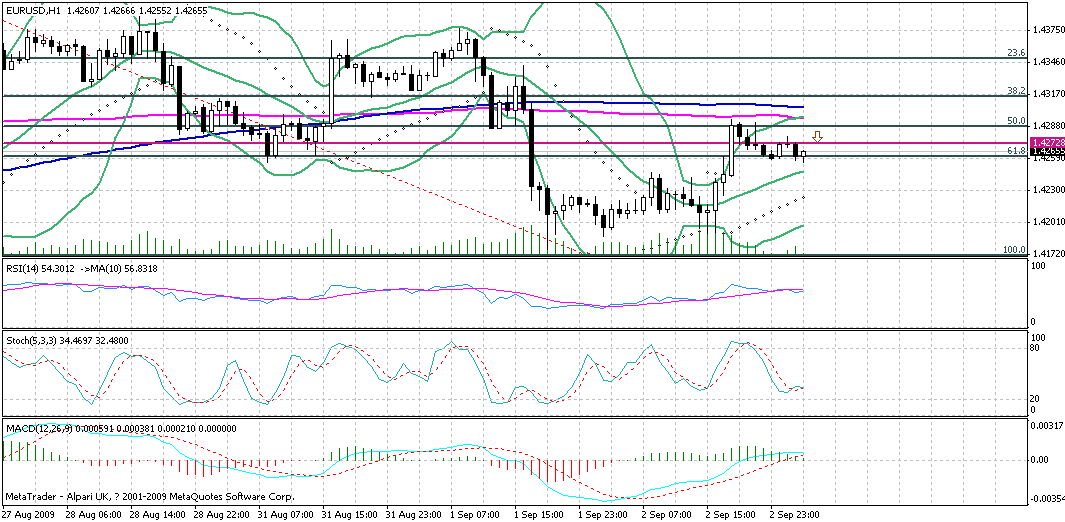Click the magenta 1.42728 price tag
Screen dimensions: 1065x522
tap(1047, 143)
